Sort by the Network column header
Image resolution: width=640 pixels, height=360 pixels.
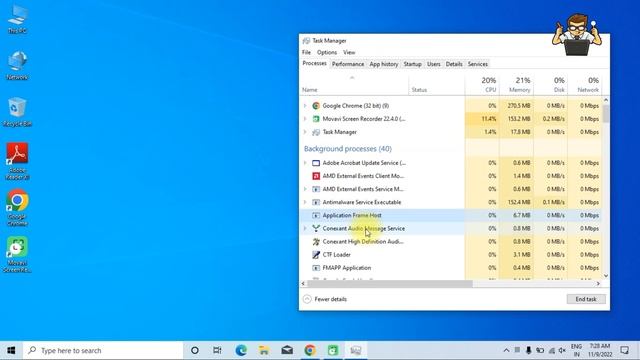(584, 85)
